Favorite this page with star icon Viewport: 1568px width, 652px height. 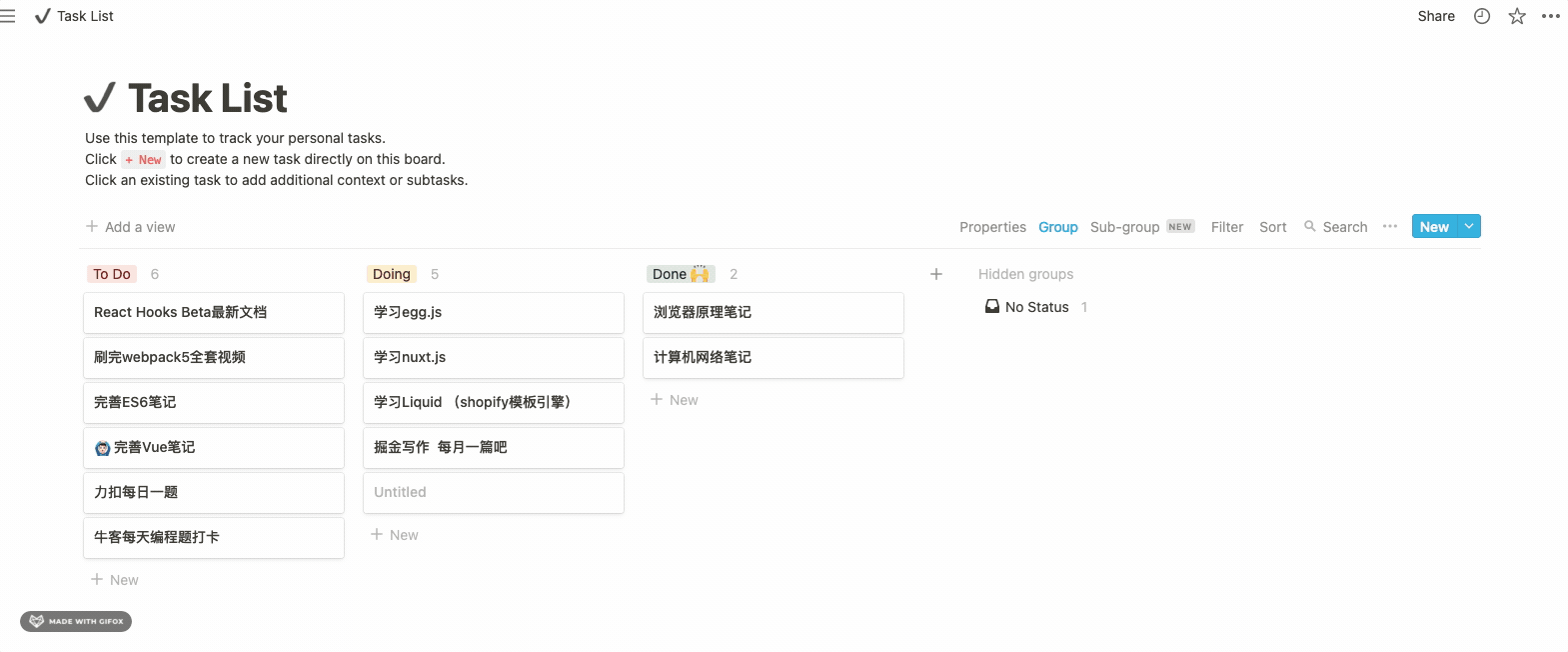coord(1517,16)
